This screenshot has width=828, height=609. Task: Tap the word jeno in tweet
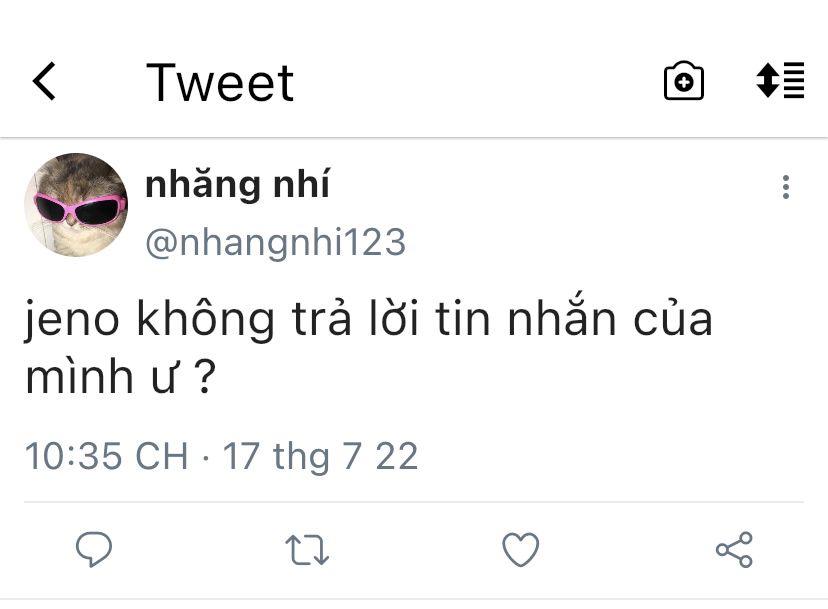(x=72, y=321)
